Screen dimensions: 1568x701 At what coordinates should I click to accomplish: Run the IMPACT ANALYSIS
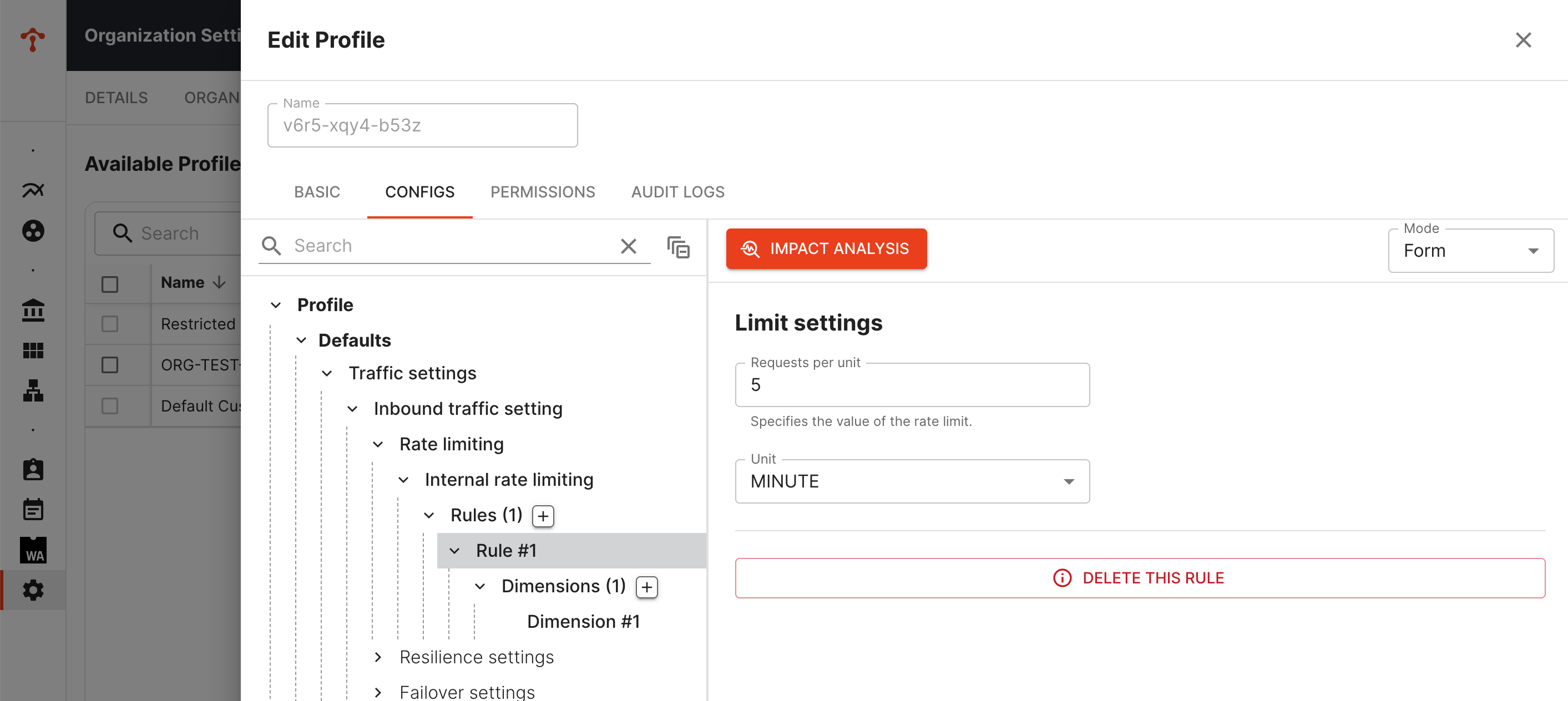(826, 249)
